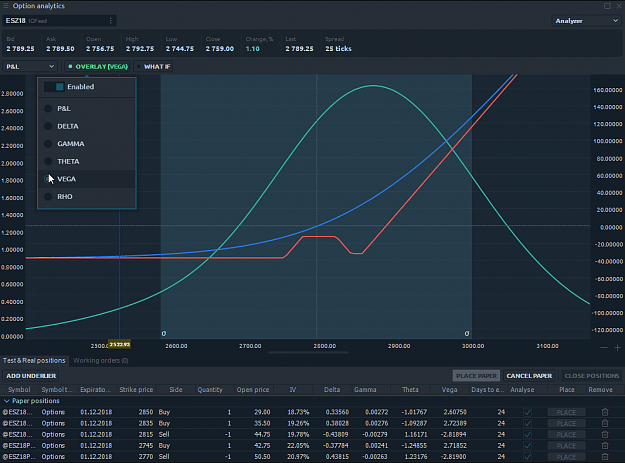This screenshot has height=463, width=625.
Task: Click the chart horizontal scrollbar handle
Action: click(x=309, y=353)
